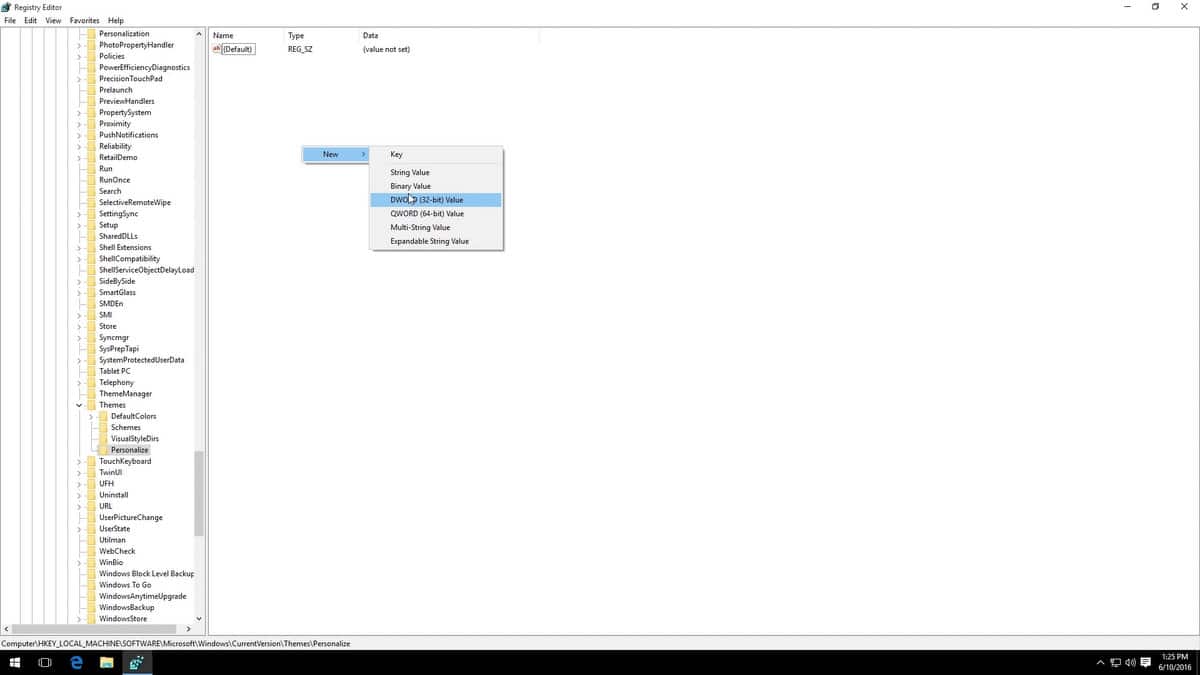The width and height of the screenshot is (1200, 675).
Task: Click the REG_SZ type cell
Action: (x=300, y=49)
